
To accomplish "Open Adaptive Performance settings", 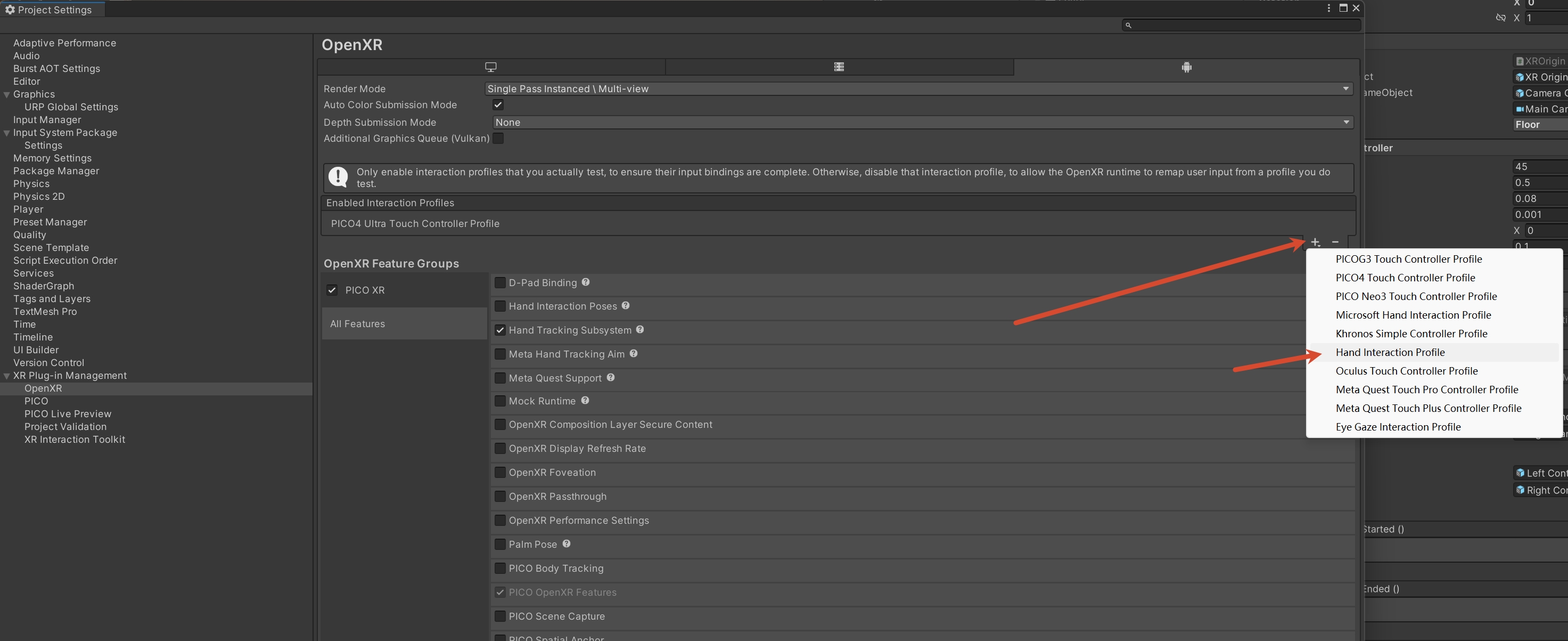I will [x=64, y=43].
